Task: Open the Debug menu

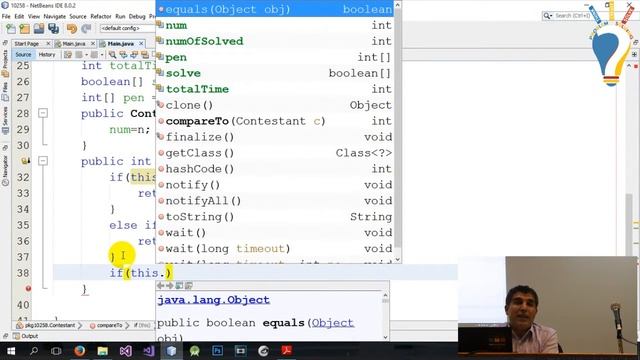Action: 137,16
